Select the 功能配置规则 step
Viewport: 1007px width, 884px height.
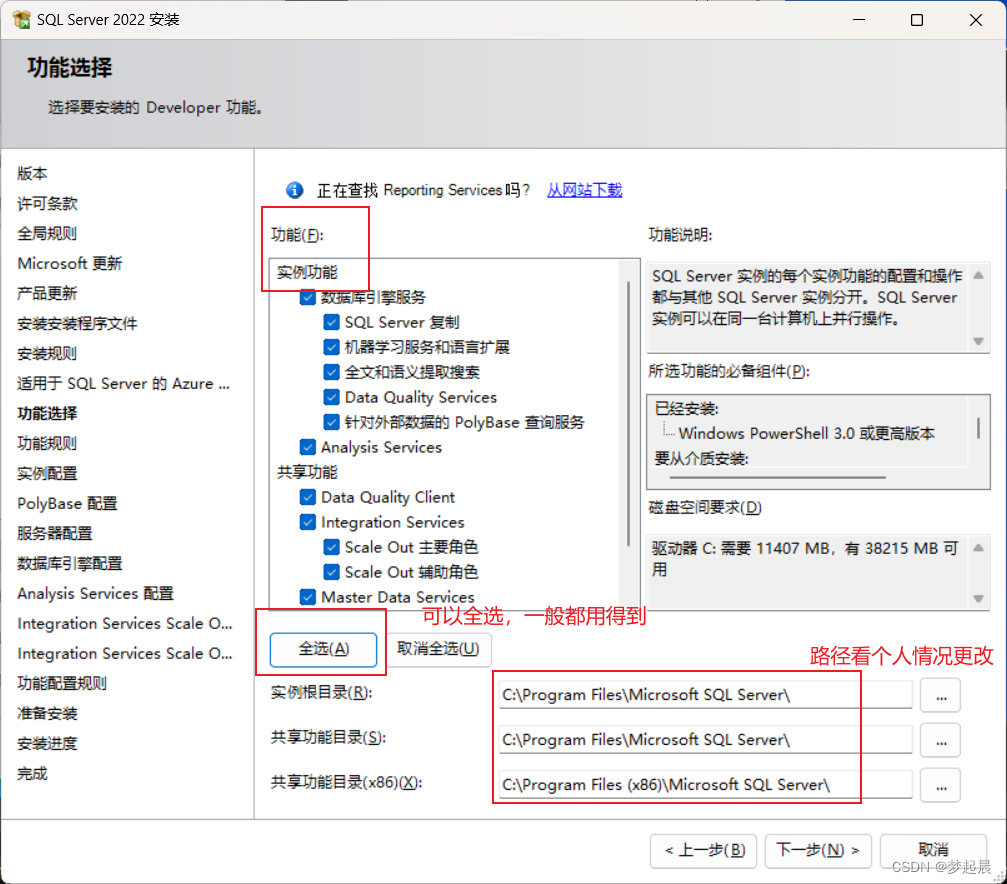62,684
